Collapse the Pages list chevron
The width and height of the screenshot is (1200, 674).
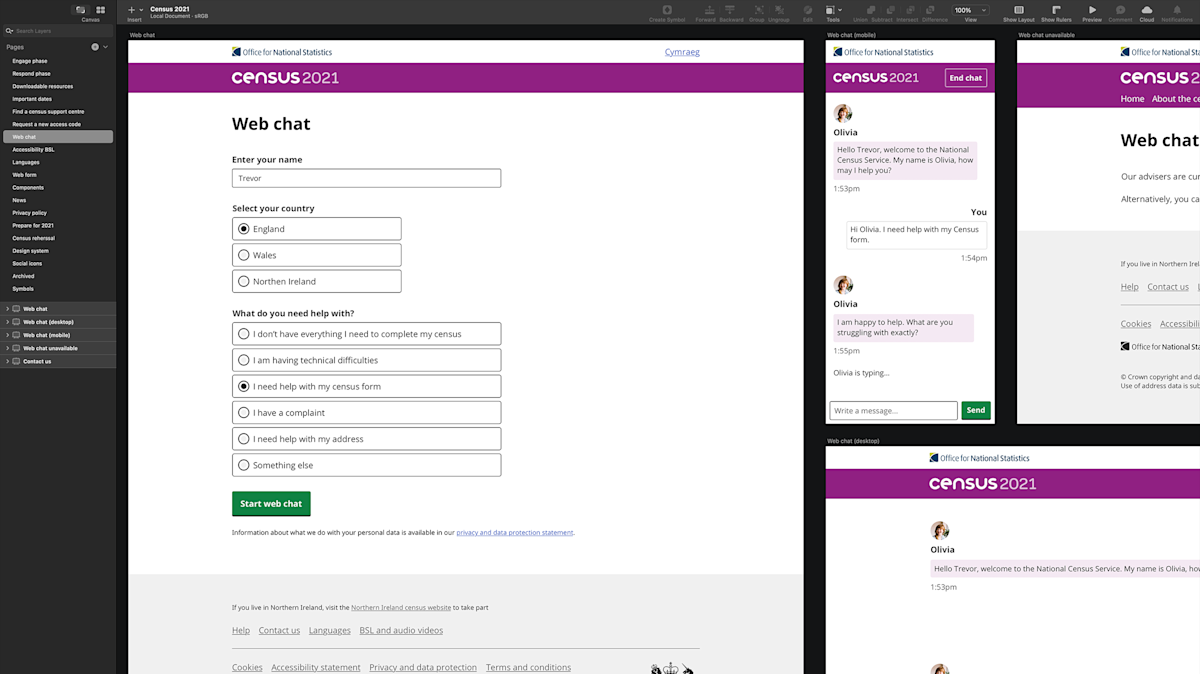(x=106, y=47)
